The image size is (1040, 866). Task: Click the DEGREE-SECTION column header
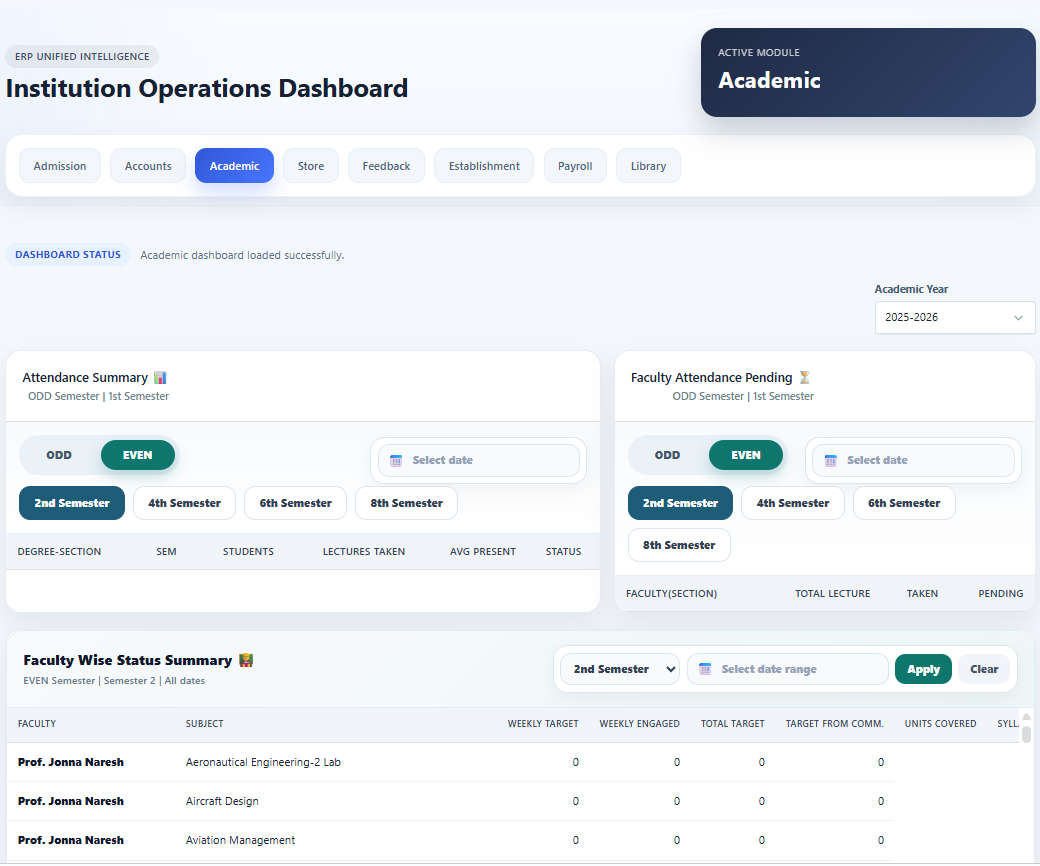click(x=59, y=551)
